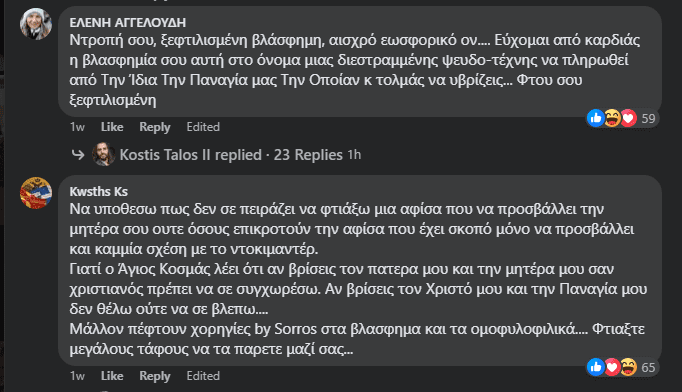Reply to ΕΛΕΝΗ ΑΓΓΕΛΟΥΔΗ's comment
682x392 pixels.
click(x=154, y=127)
